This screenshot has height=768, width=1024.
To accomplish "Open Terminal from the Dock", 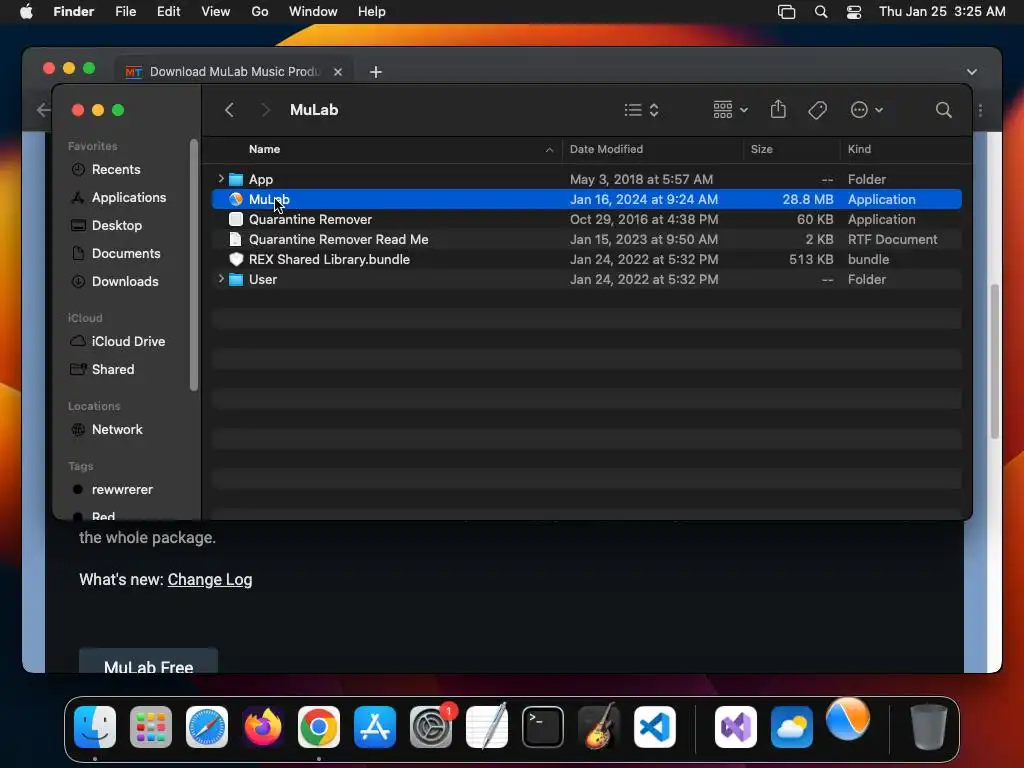I will [543, 727].
